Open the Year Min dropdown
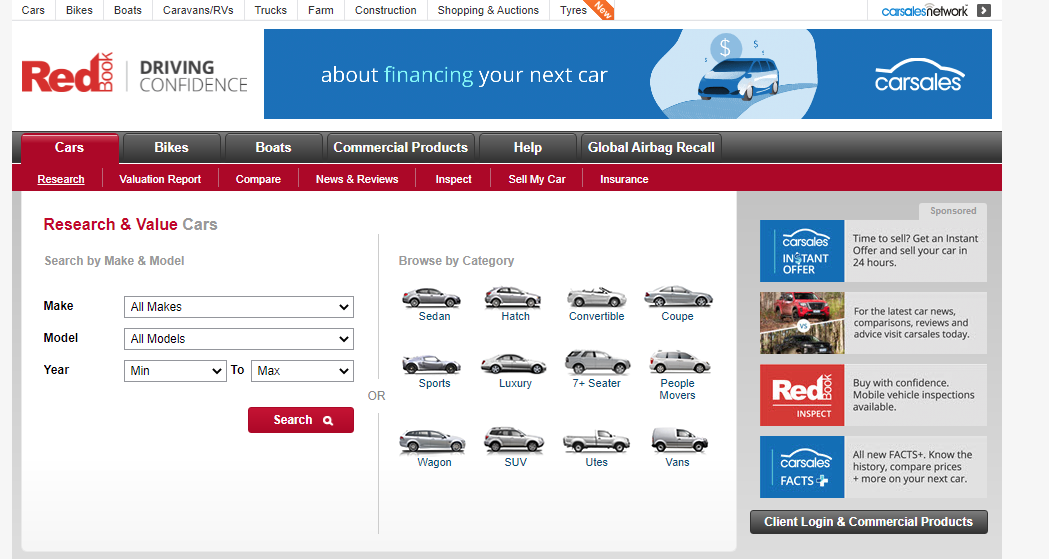Screen dimensions: 1049x559 175,371
